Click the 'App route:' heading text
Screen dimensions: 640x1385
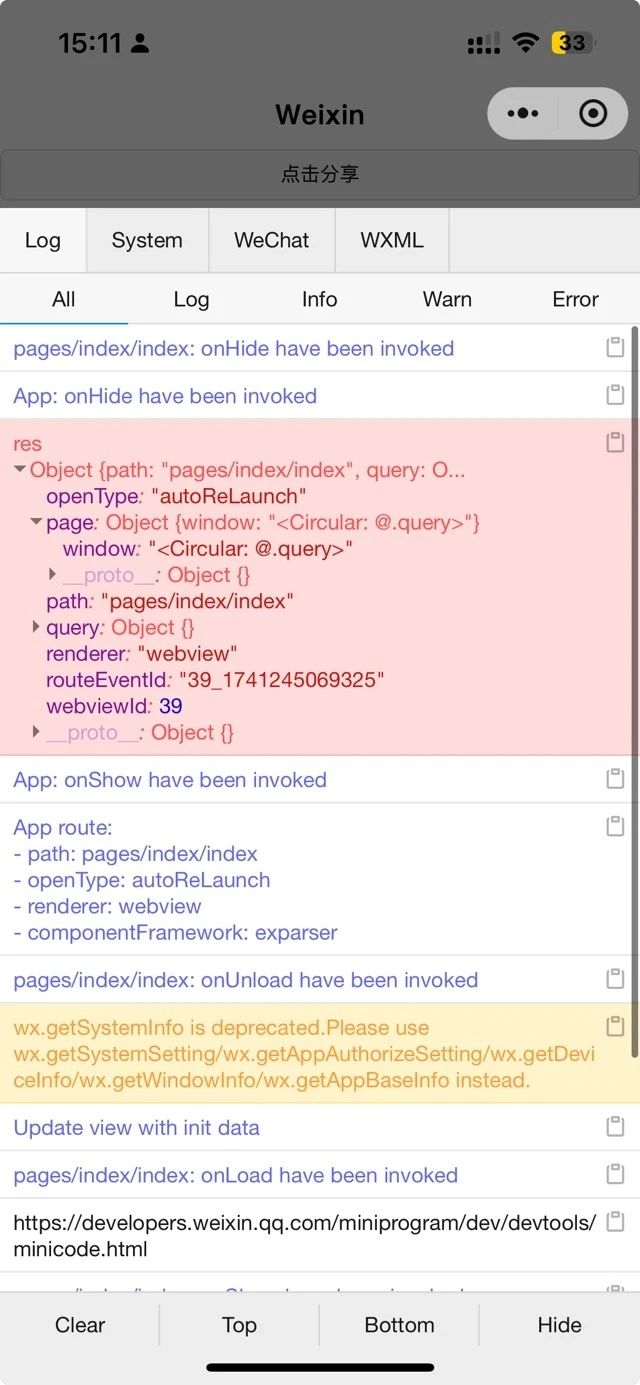(x=63, y=828)
